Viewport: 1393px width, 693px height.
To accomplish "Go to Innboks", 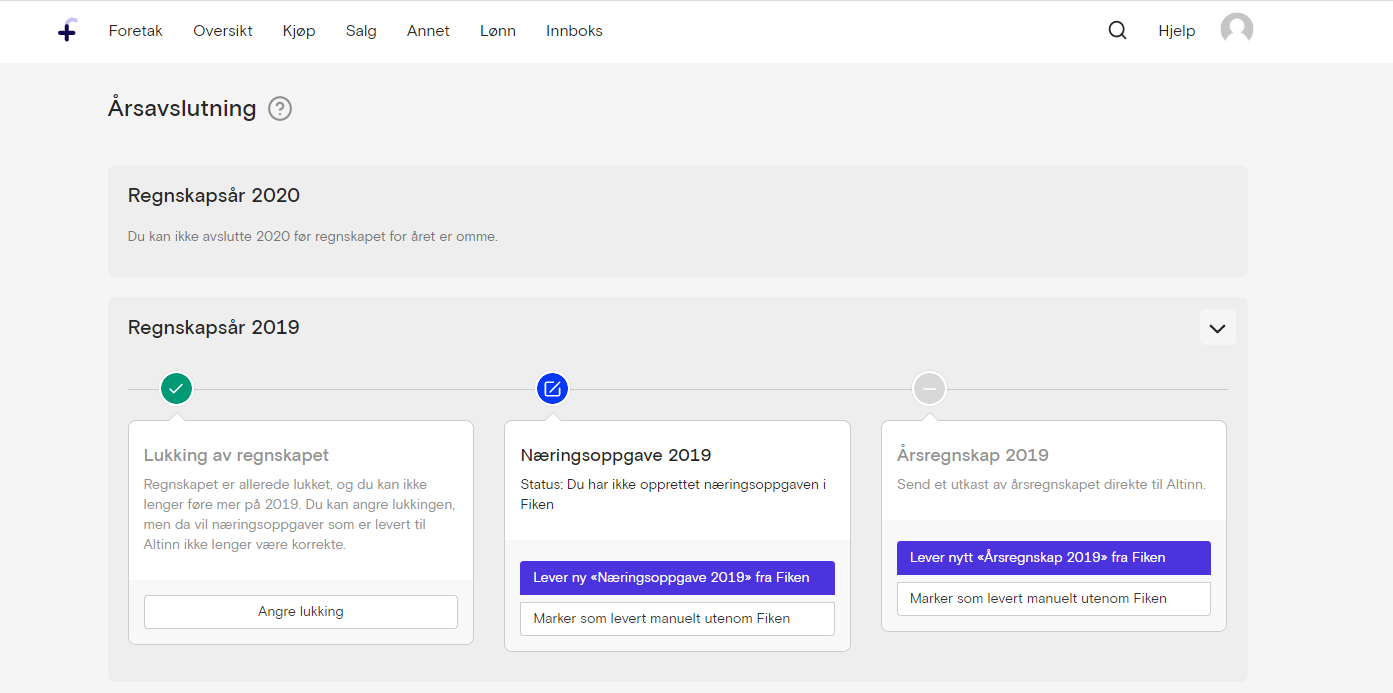I will coord(574,31).
